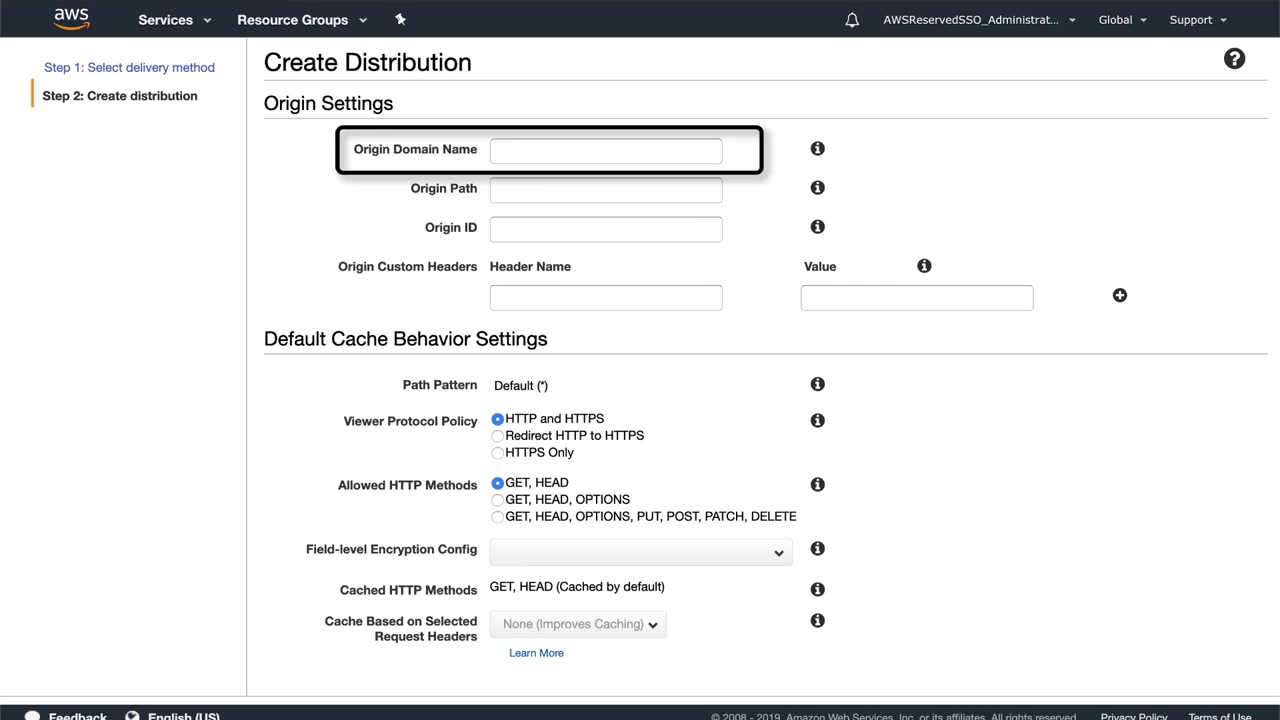Open Field-level Encryption Config dropdown
Screen dimensions: 1280x720
click(640, 552)
